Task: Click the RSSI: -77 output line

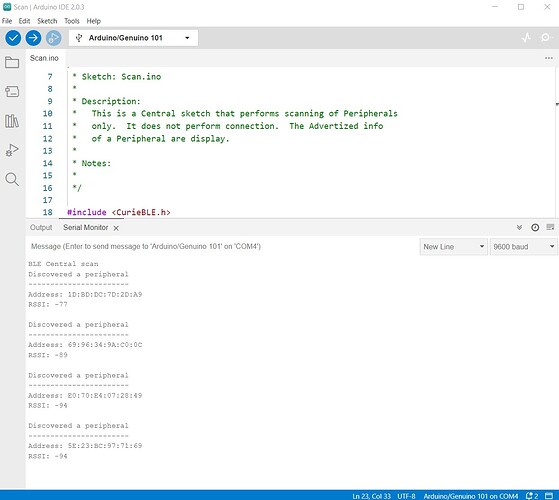Action: tap(48, 304)
